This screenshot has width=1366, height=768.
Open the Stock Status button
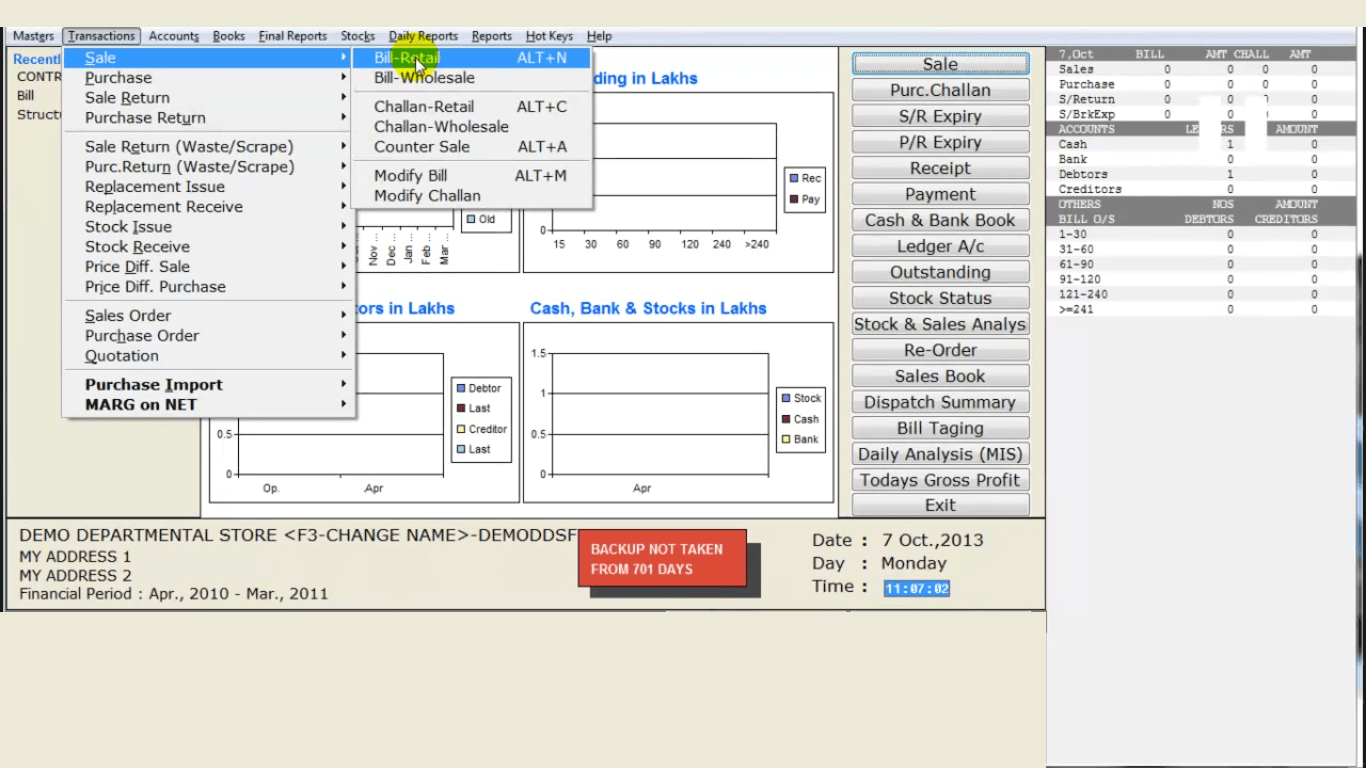pyautogui.click(x=940, y=298)
